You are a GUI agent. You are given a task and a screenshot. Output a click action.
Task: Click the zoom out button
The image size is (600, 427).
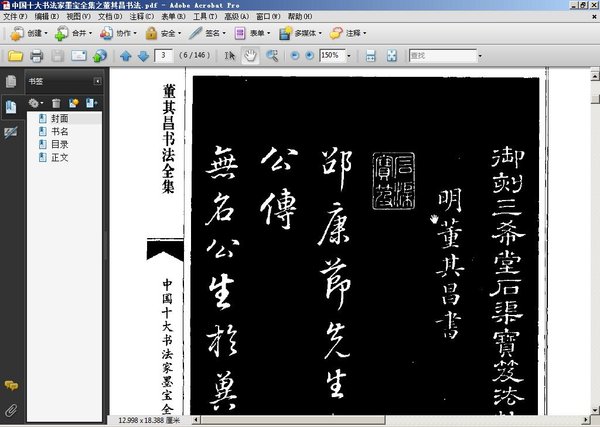point(294,55)
